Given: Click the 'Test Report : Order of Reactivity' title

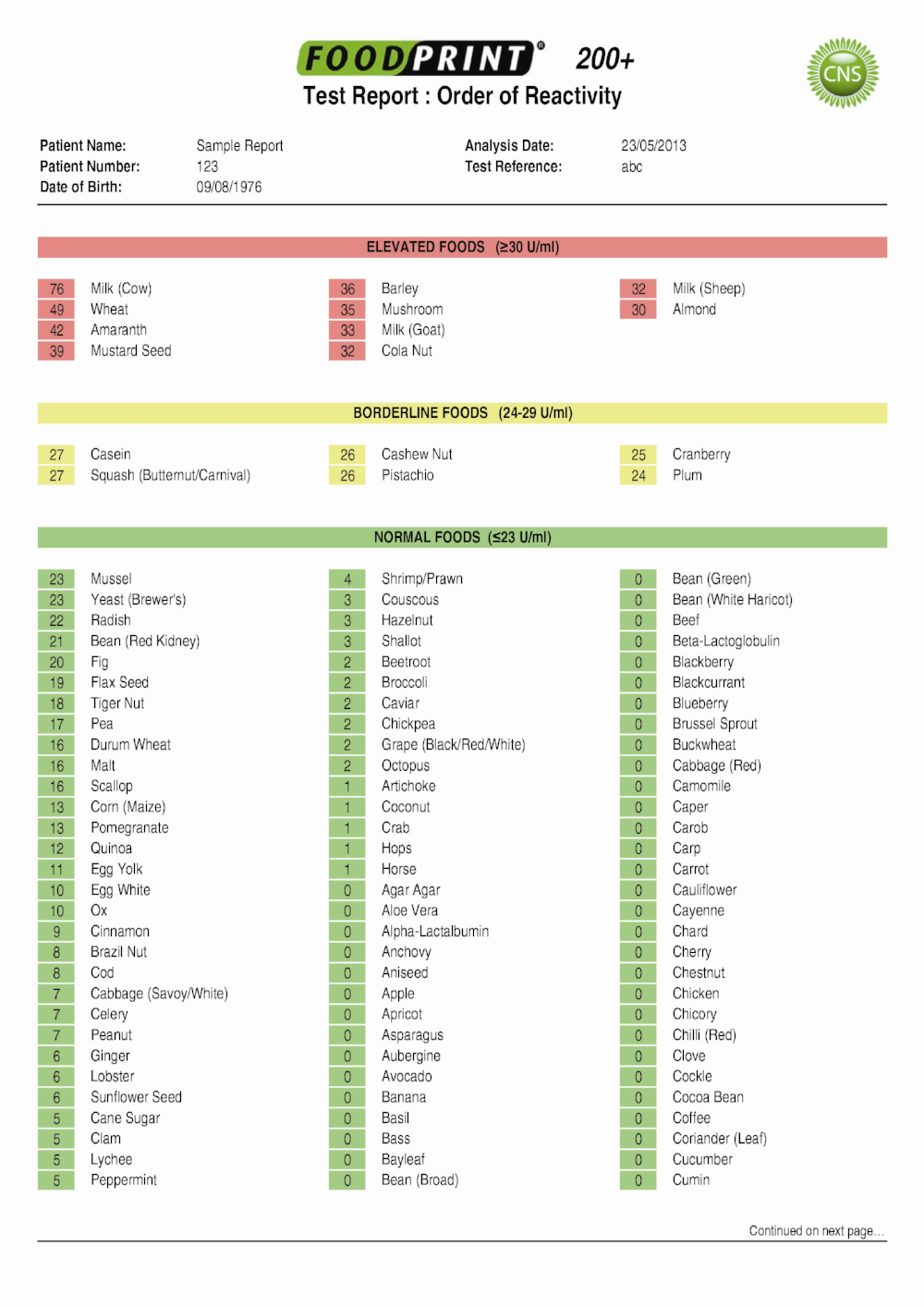Looking at the screenshot, I should pos(462,96).
